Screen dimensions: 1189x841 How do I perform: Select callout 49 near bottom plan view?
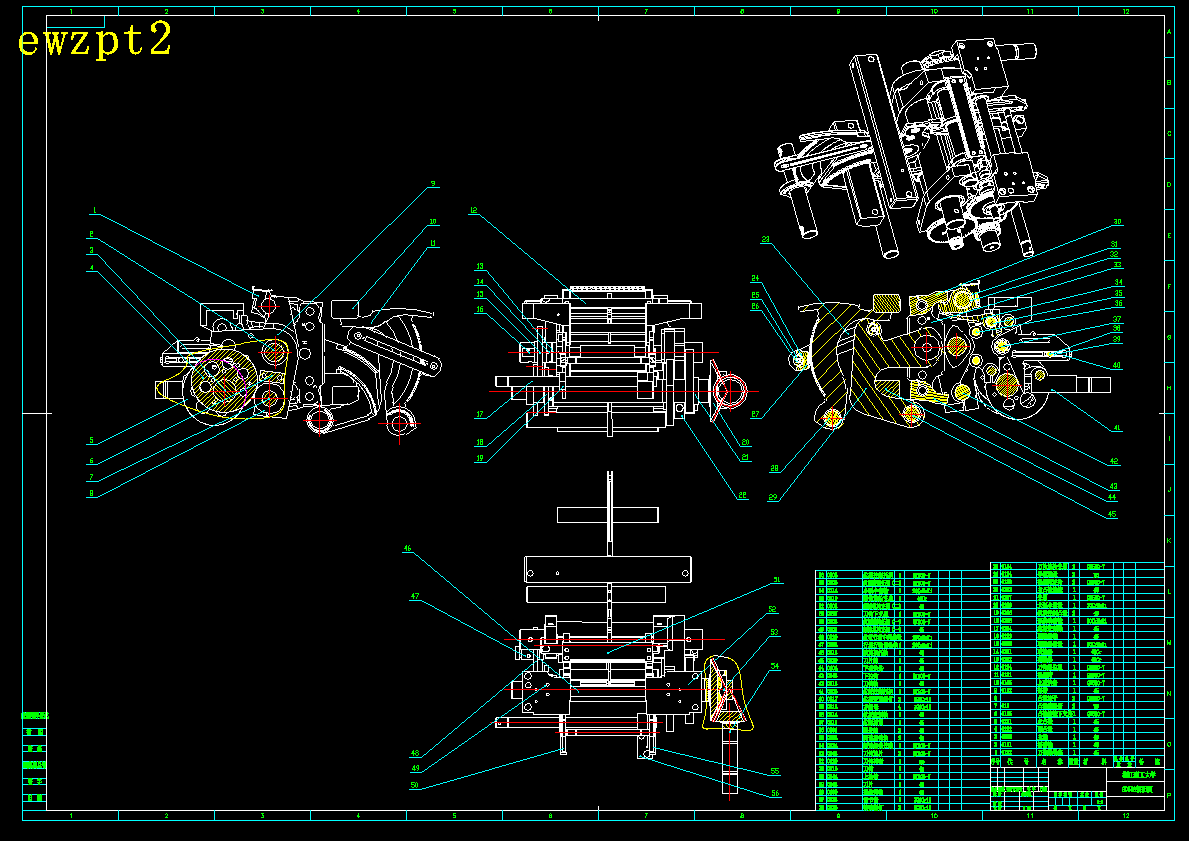point(415,768)
